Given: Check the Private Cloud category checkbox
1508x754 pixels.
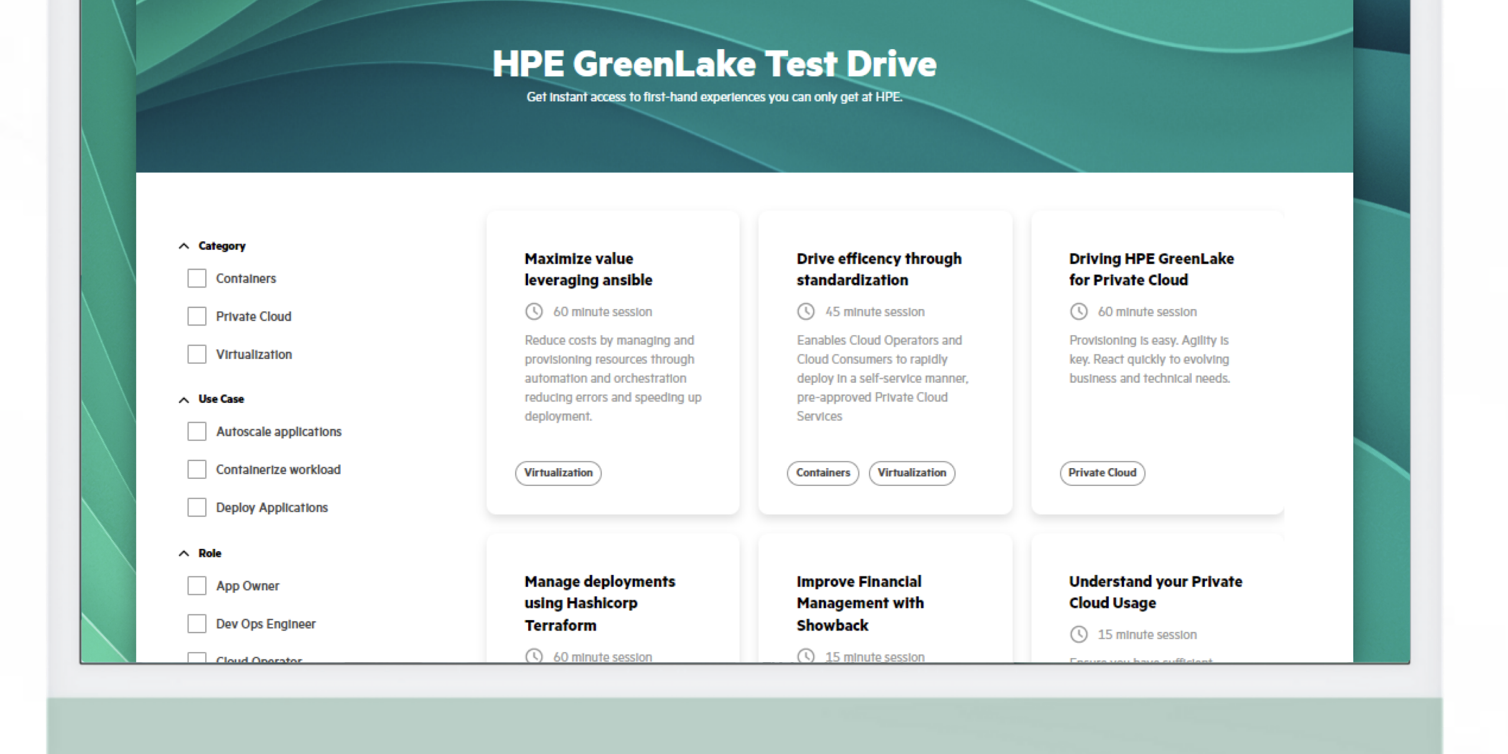Looking at the screenshot, I should [x=197, y=316].
